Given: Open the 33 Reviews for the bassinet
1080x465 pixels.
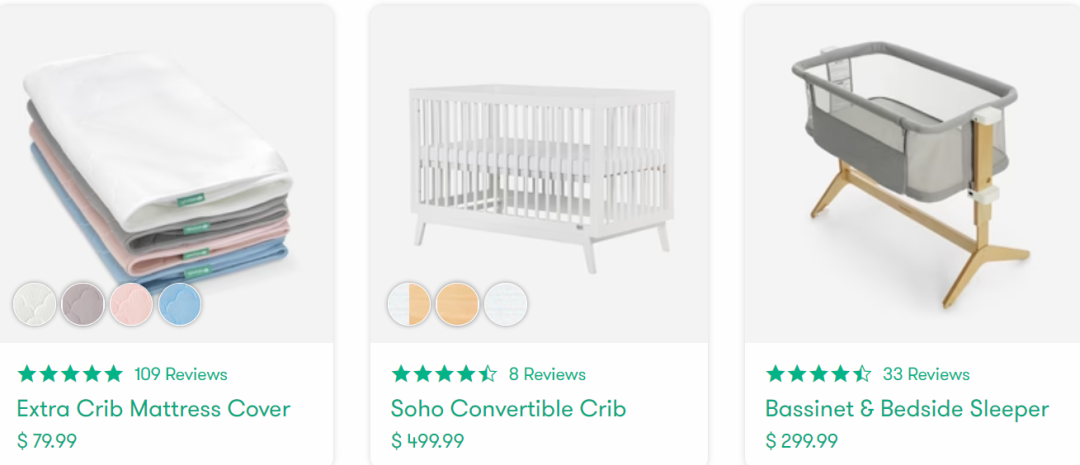Looking at the screenshot, I should coord(926,374).
